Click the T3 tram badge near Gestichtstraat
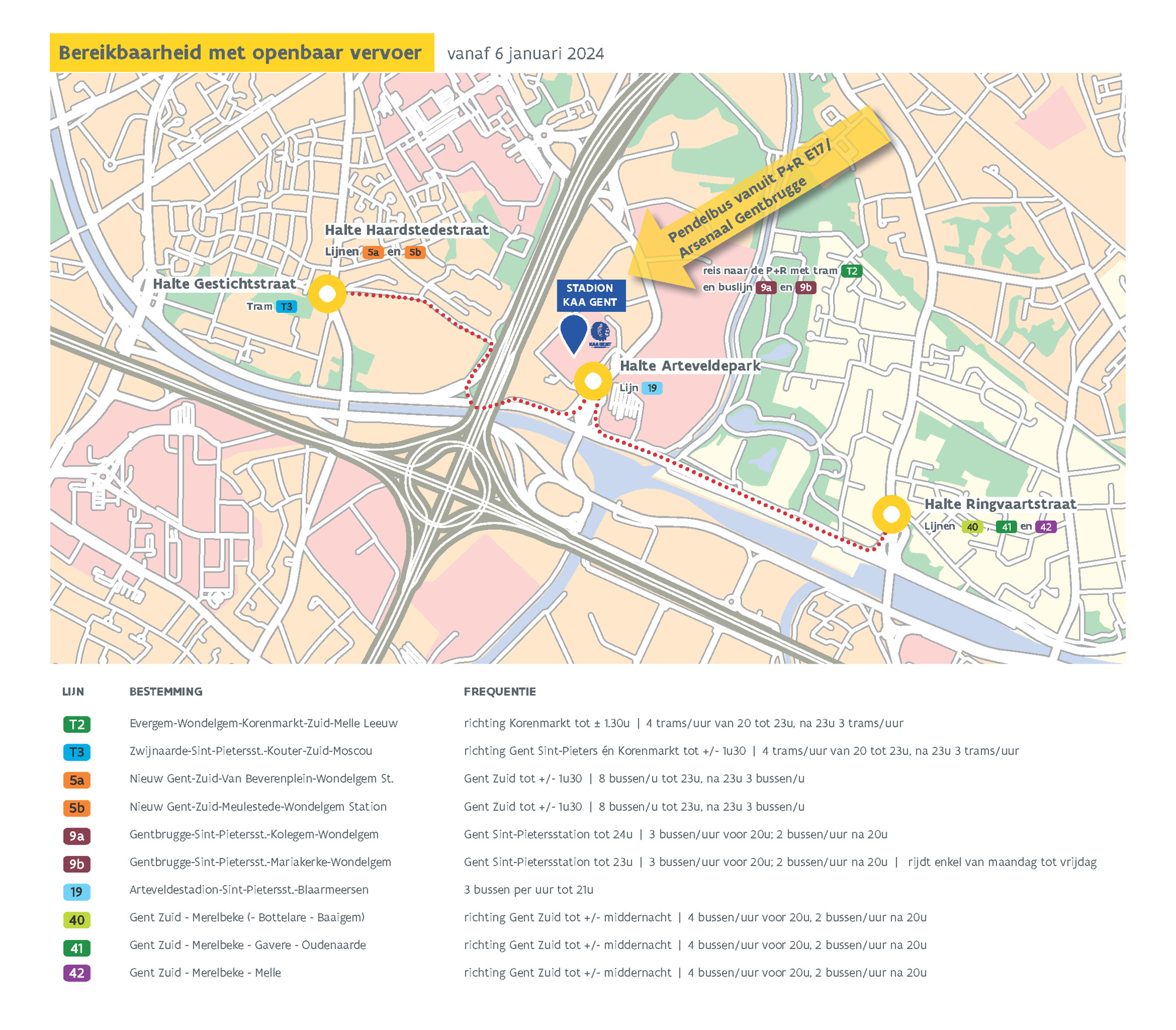This screenshot has width=1176, height=1030. pyautogui.click(x=286, y=306)
